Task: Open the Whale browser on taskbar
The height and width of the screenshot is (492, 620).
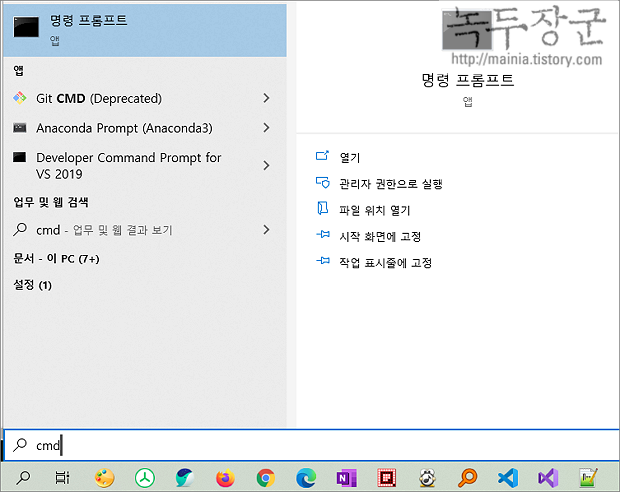Action: [185, 478]
